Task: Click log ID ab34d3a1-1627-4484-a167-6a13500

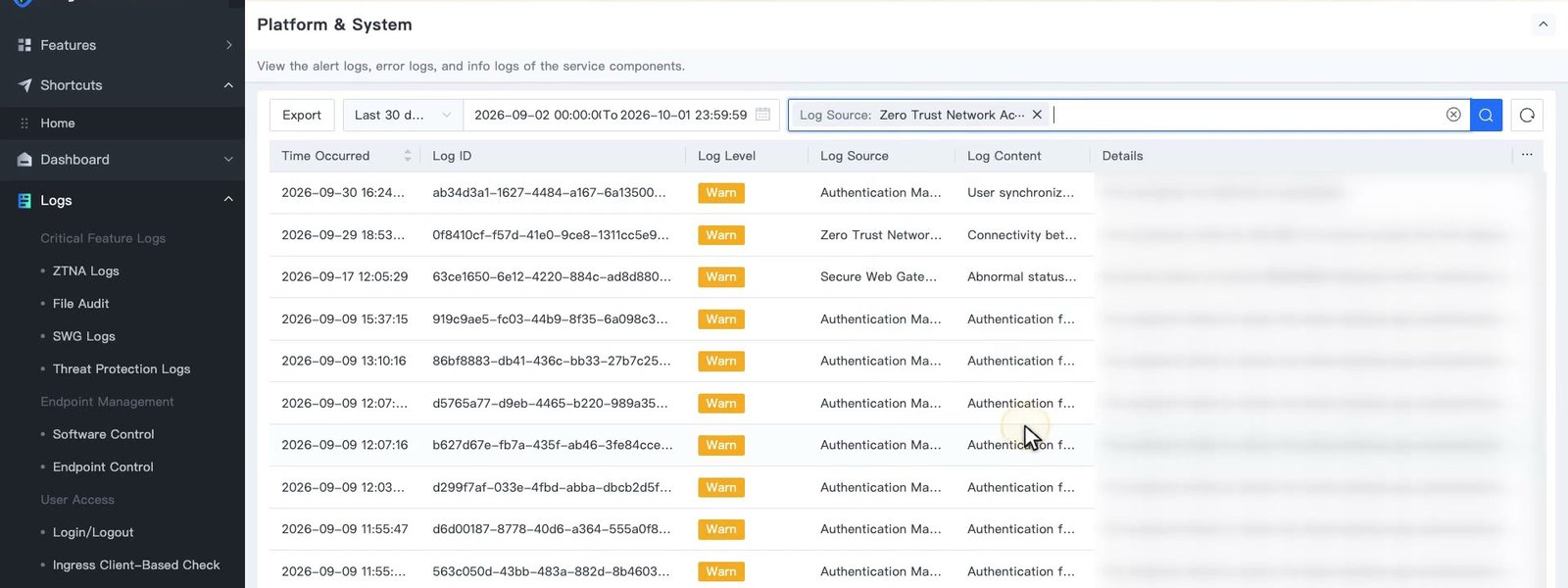Action: pos(549,193)
